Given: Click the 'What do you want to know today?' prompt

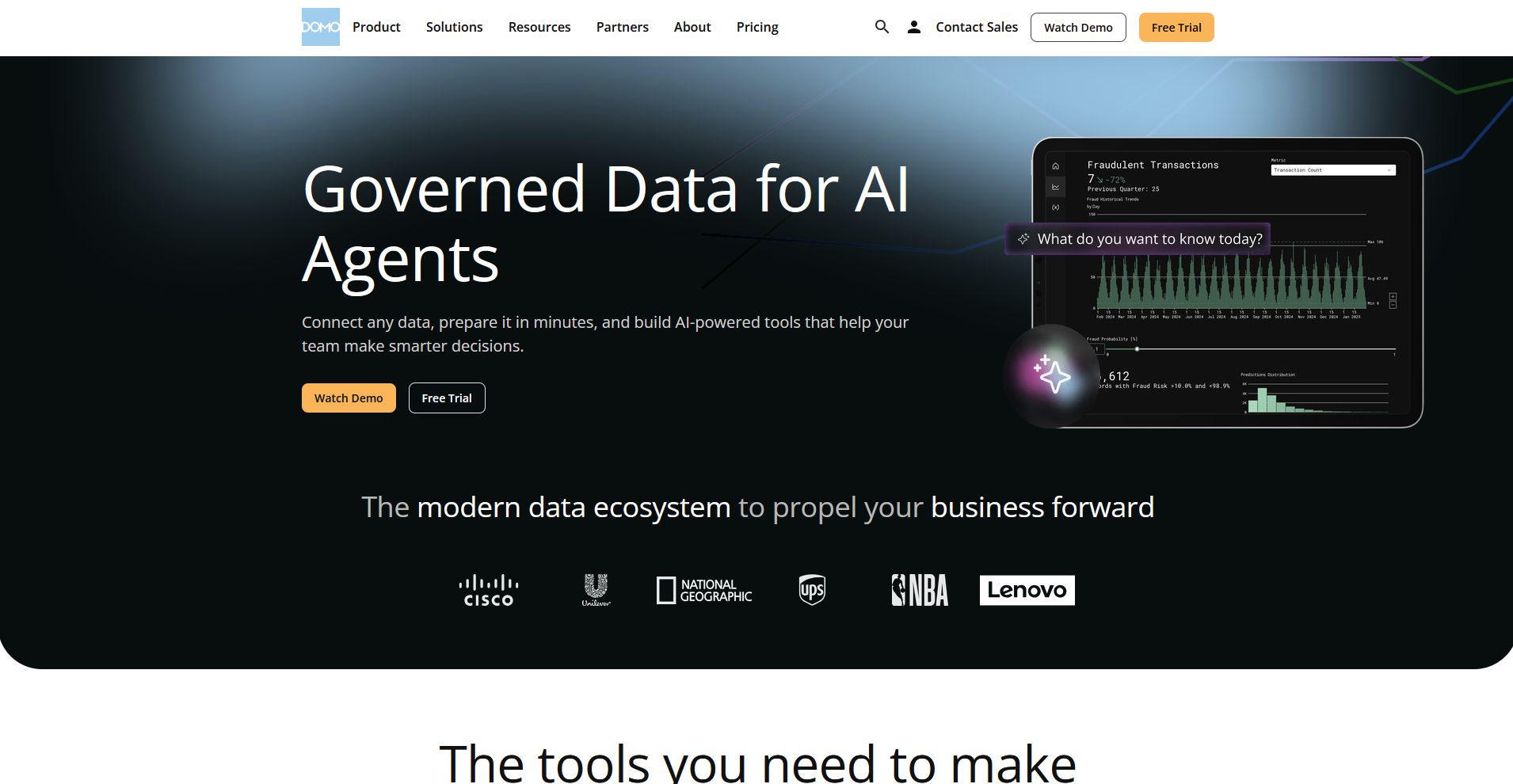Looking at the screenshot, I should pyautogui.click(x=1138, y=239).
